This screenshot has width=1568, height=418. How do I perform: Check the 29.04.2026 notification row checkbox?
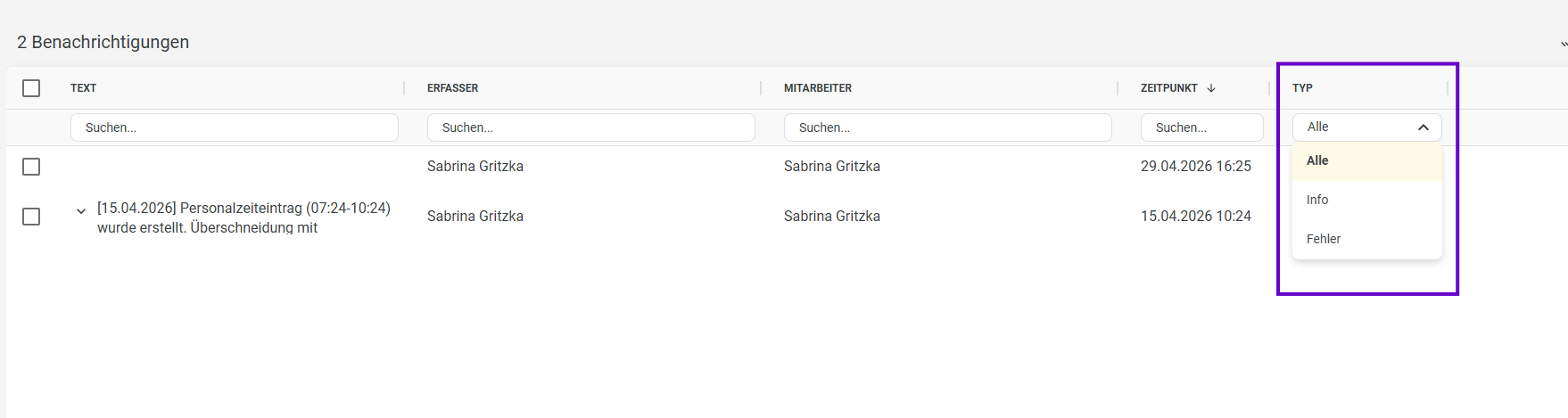pyautogui.click(x=31, y=167)
